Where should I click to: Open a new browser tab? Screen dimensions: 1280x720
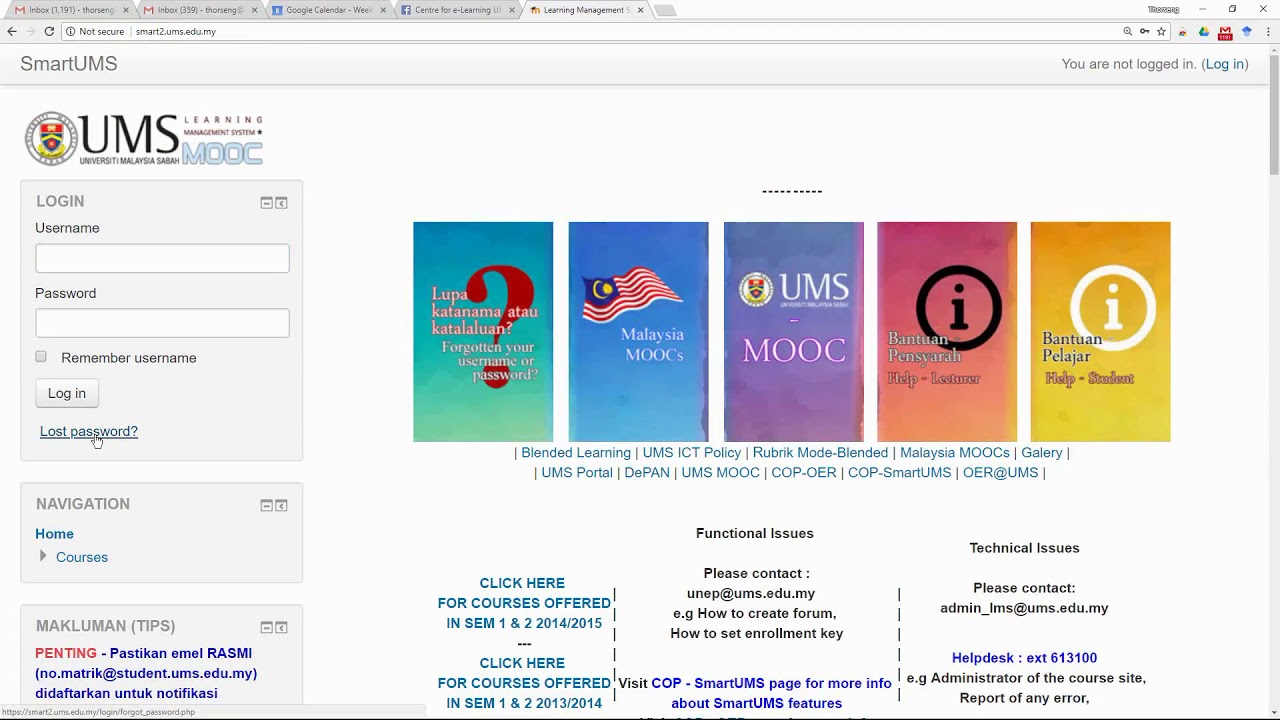(665, 10)
